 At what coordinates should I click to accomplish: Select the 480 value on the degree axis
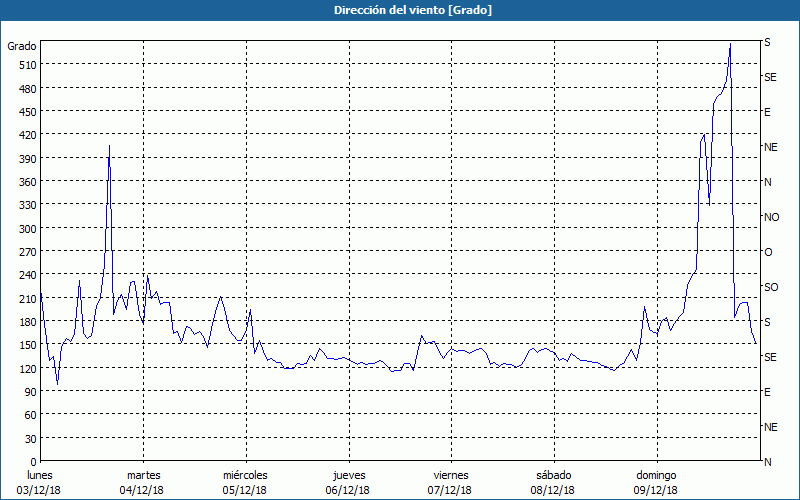pos(27,89)
